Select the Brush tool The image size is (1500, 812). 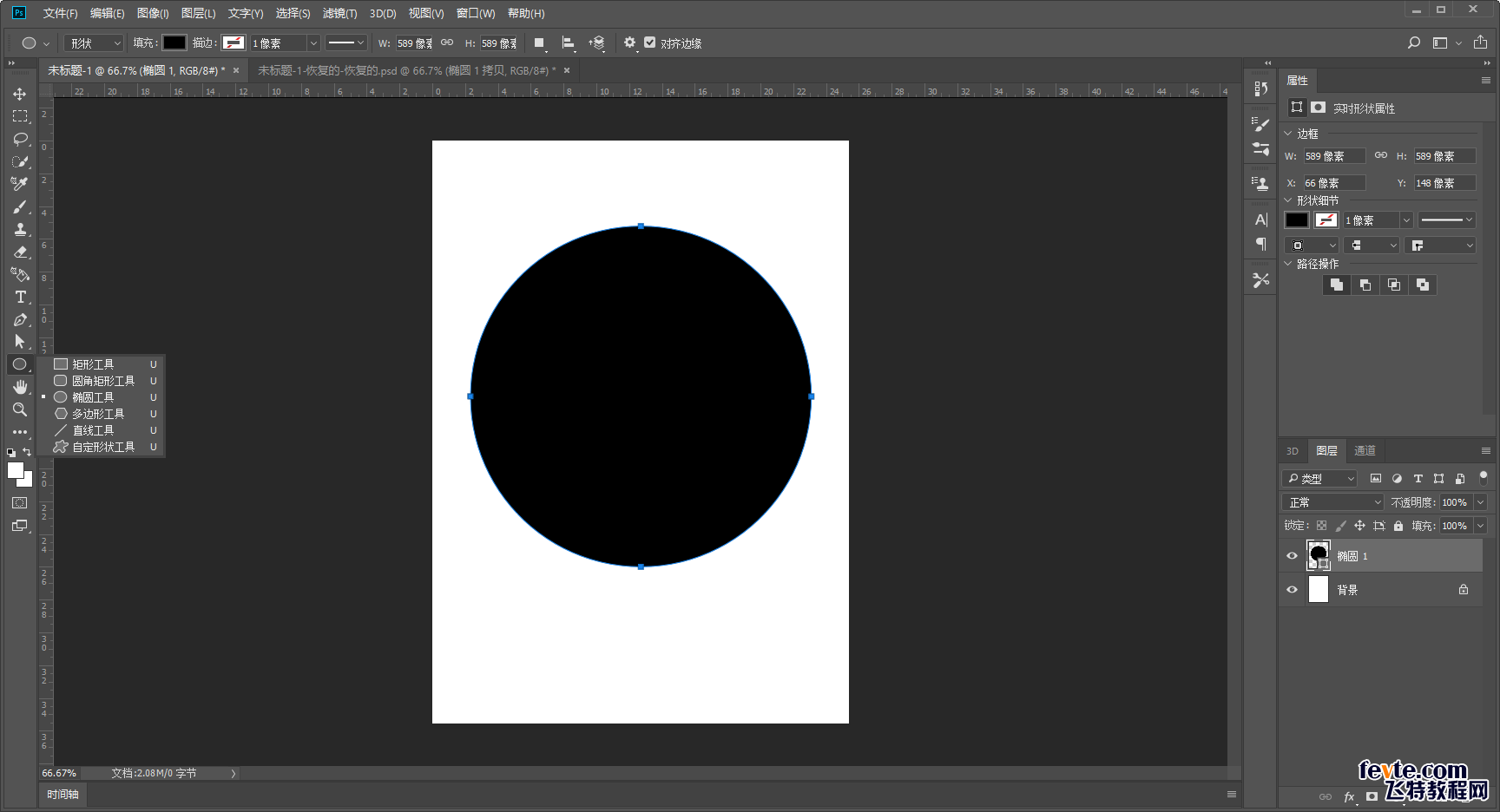pyautogui.click(x=19, y=206)
